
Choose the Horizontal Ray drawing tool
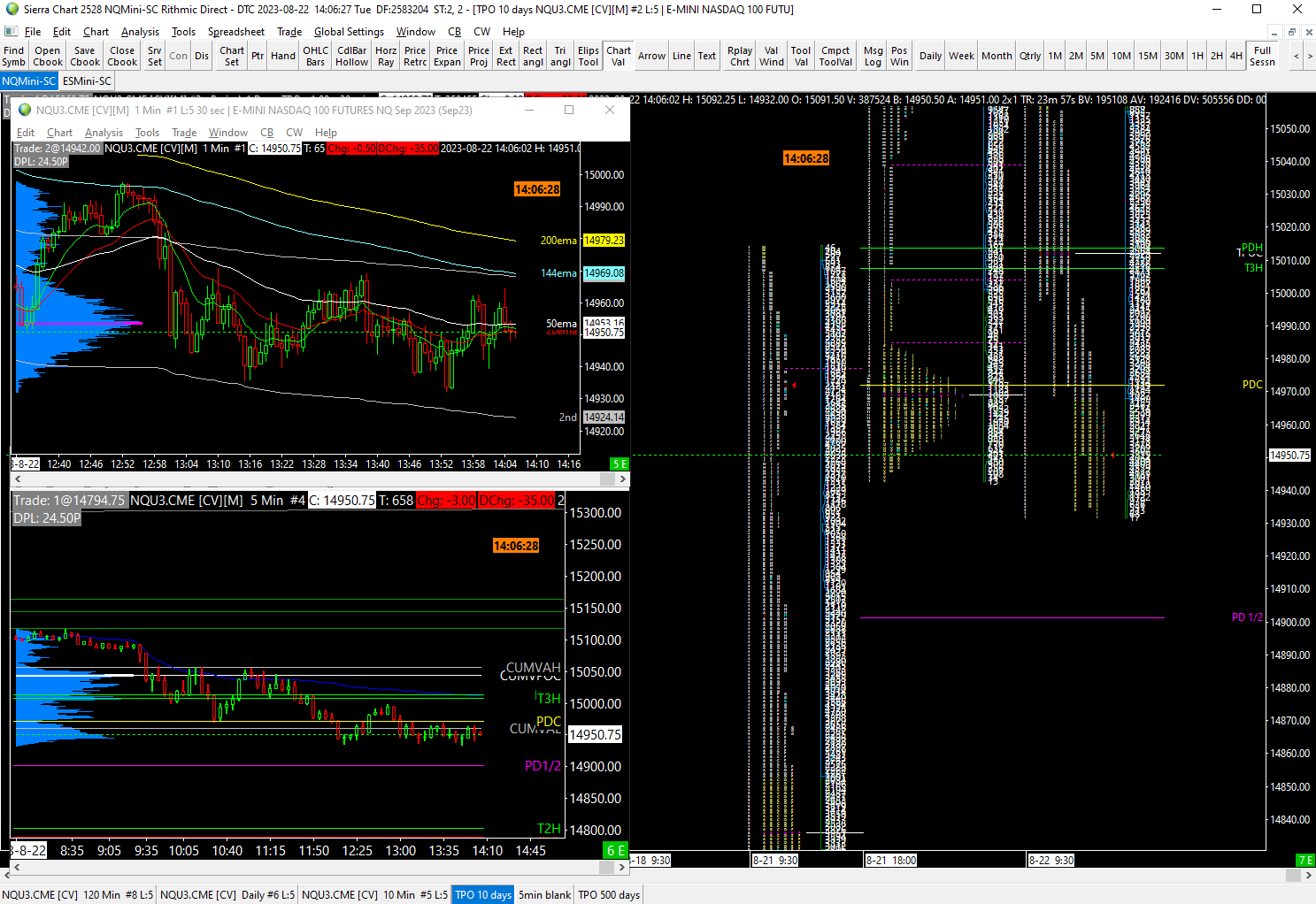click(386, 56)
